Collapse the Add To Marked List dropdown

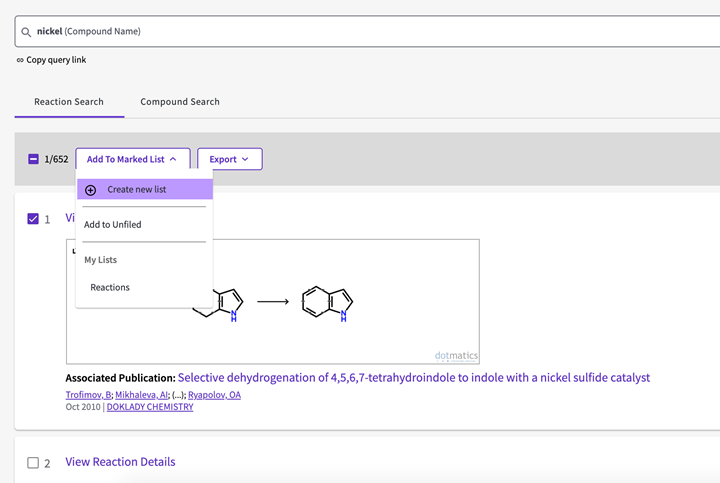[133, 159]
